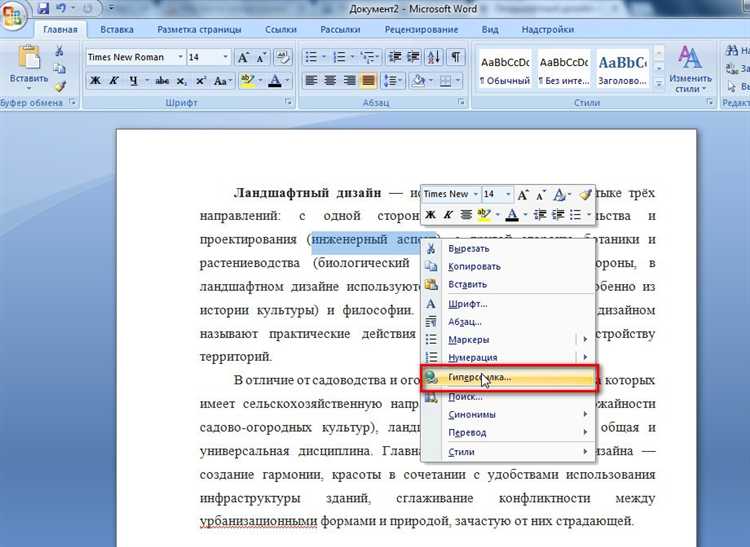The image size is (750, 547).
Task: Open shading fill bucket in ribbon
Action: [421, 80]
